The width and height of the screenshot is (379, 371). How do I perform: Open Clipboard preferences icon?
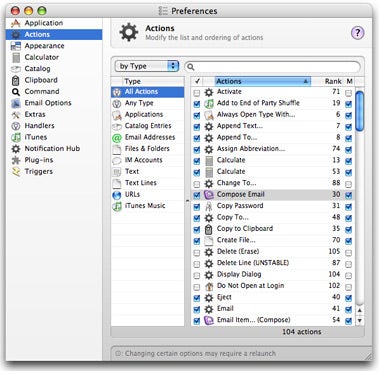[16, 80]
